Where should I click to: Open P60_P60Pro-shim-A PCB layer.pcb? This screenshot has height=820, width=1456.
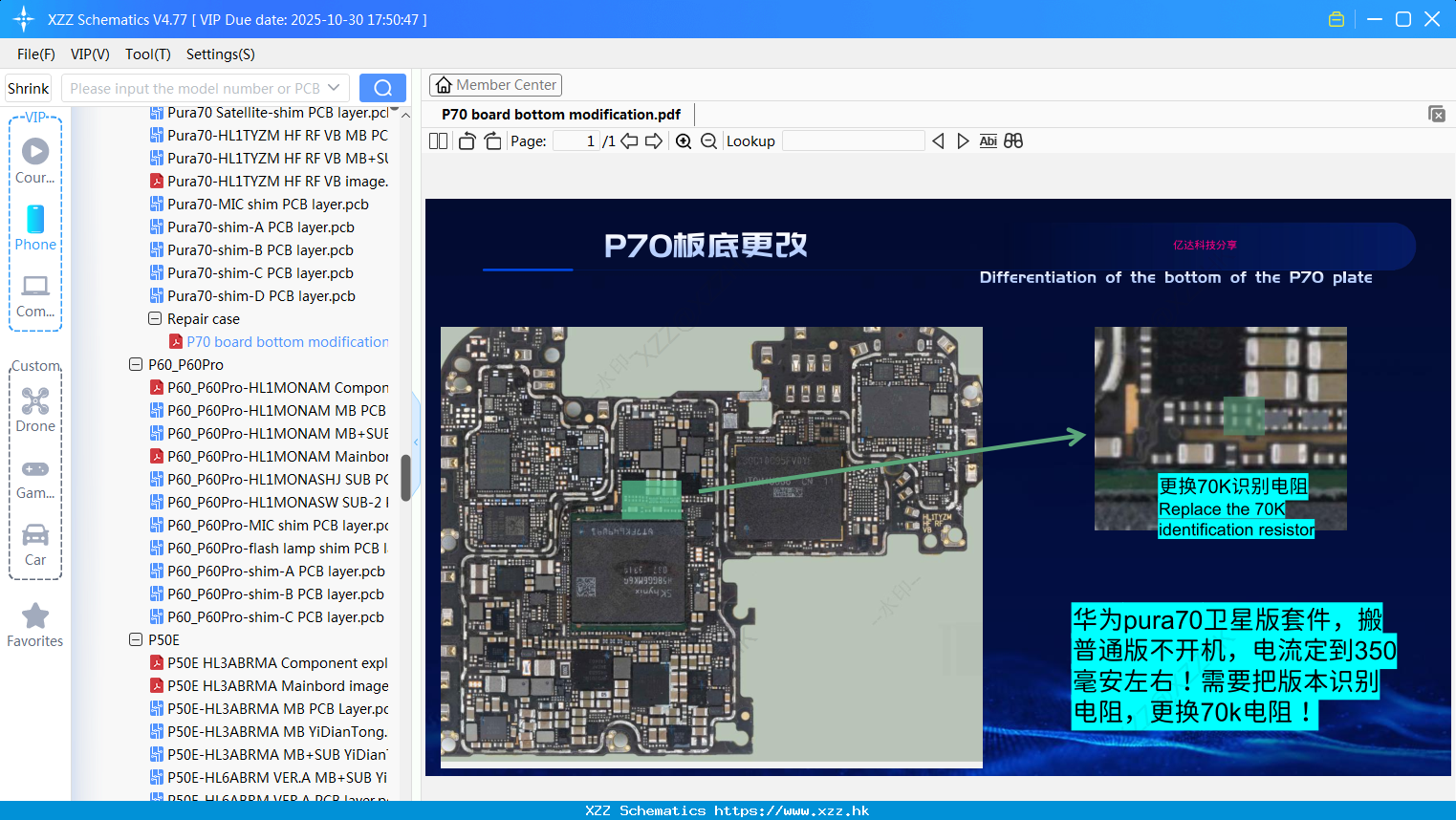point(268,572)
